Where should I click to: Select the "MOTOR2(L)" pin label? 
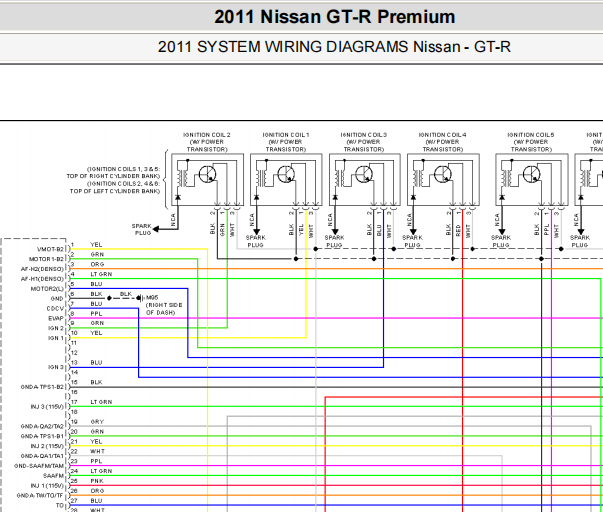(47, 289)
